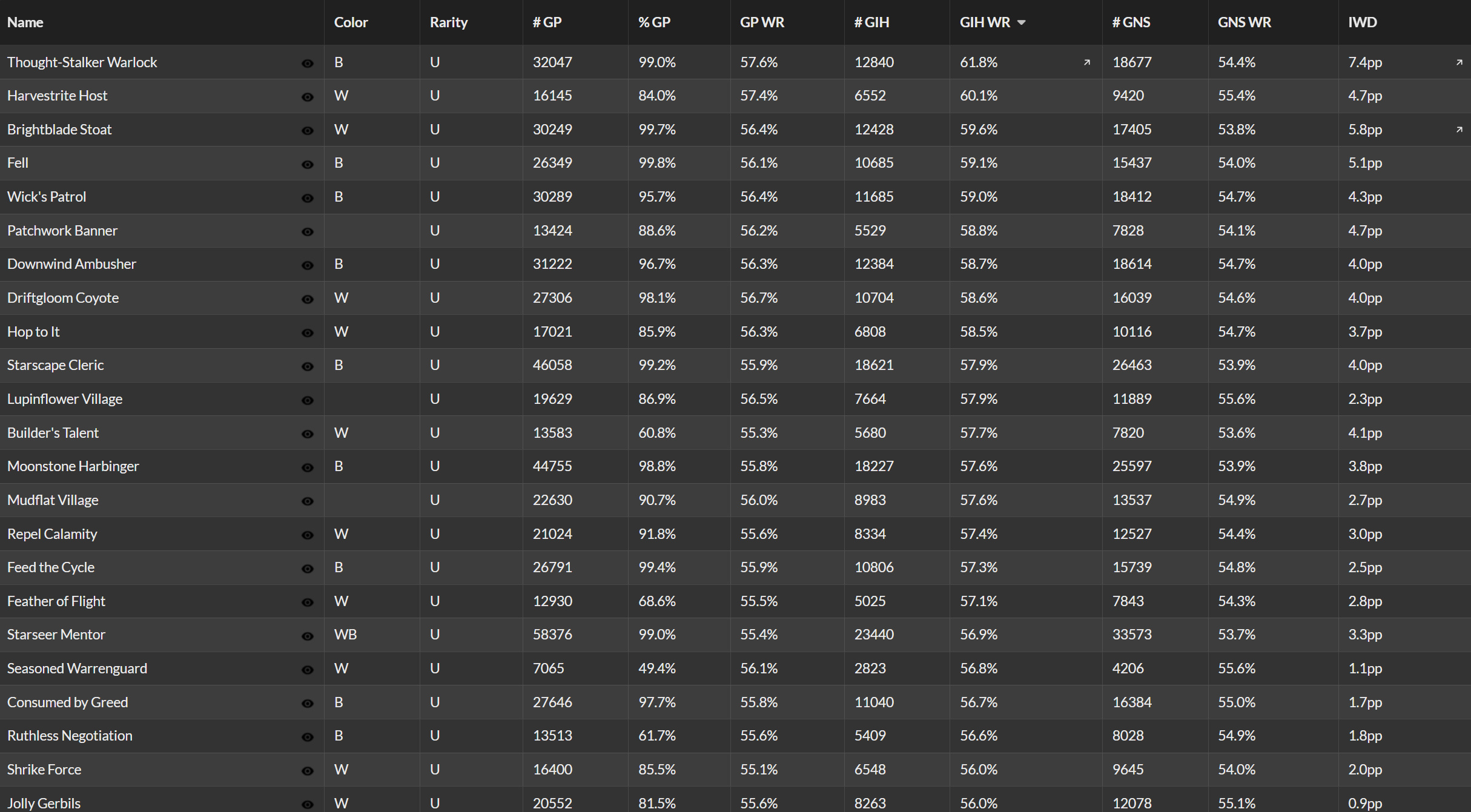Click the eye icon next to Patchwork Banner
Viewport: 1471px width, 812px height.
308,232
